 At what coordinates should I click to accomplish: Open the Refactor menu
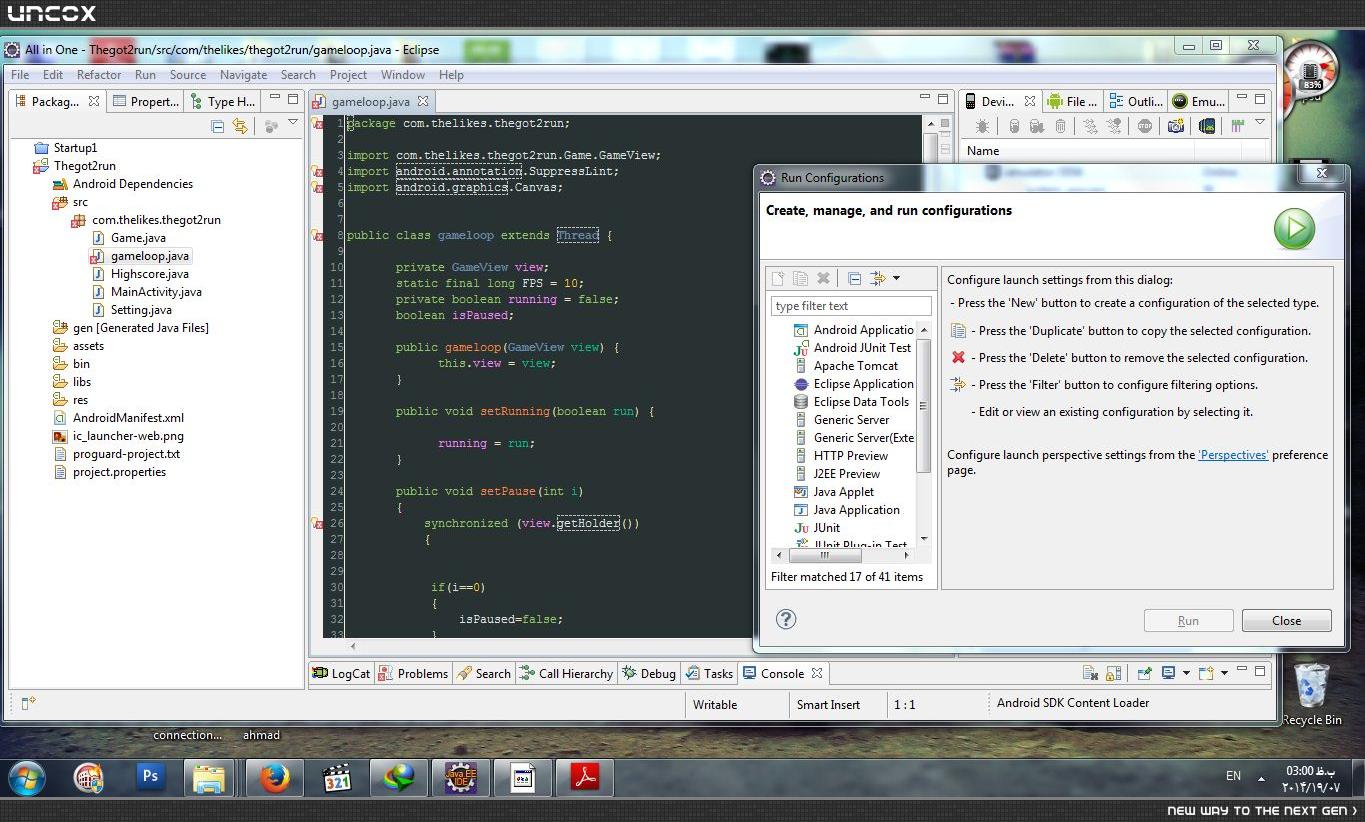[99, 74]
